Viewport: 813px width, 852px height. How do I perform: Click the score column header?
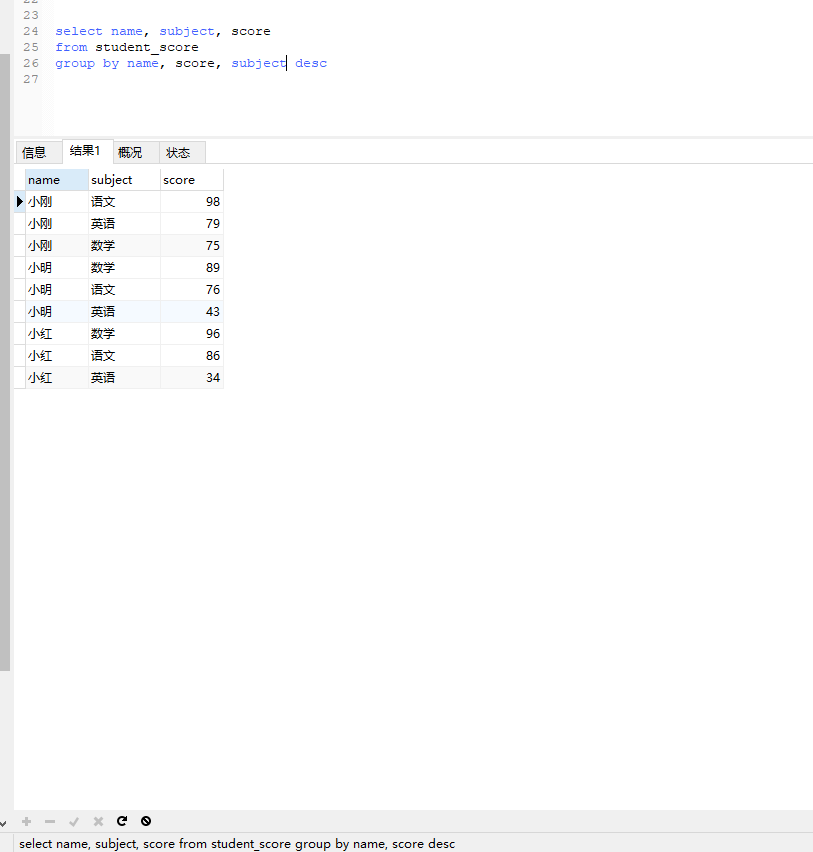pyautogui.click(x=192, y=180)
